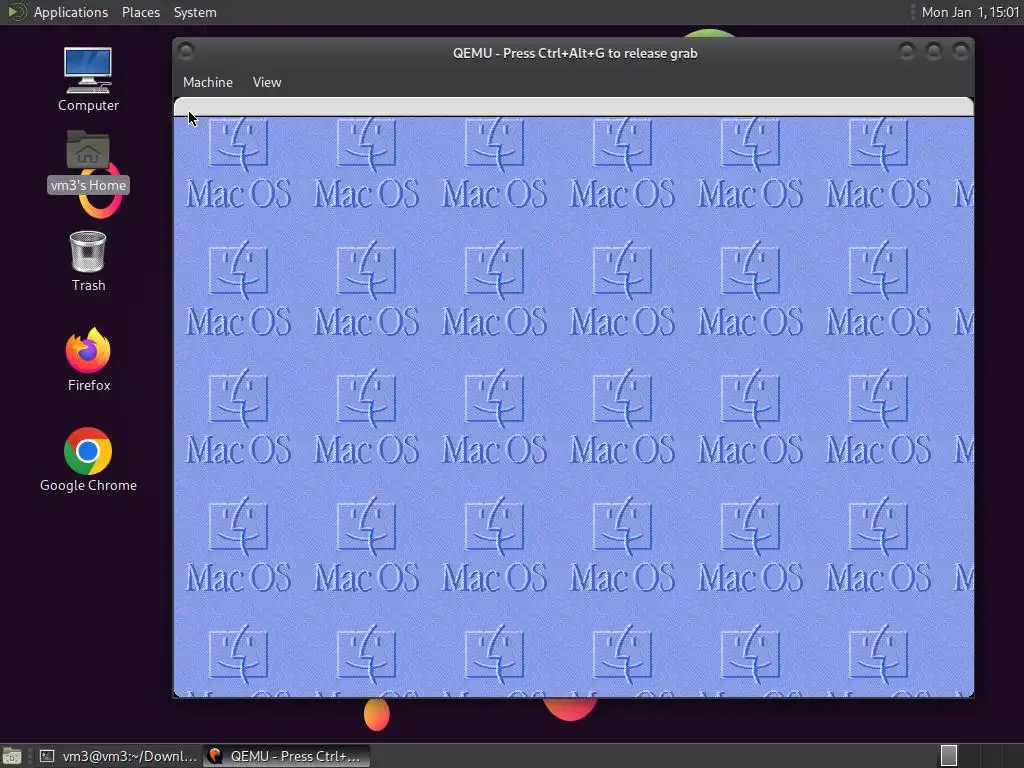Launch Firefox from the desktop icon

[x=88, y=350]
